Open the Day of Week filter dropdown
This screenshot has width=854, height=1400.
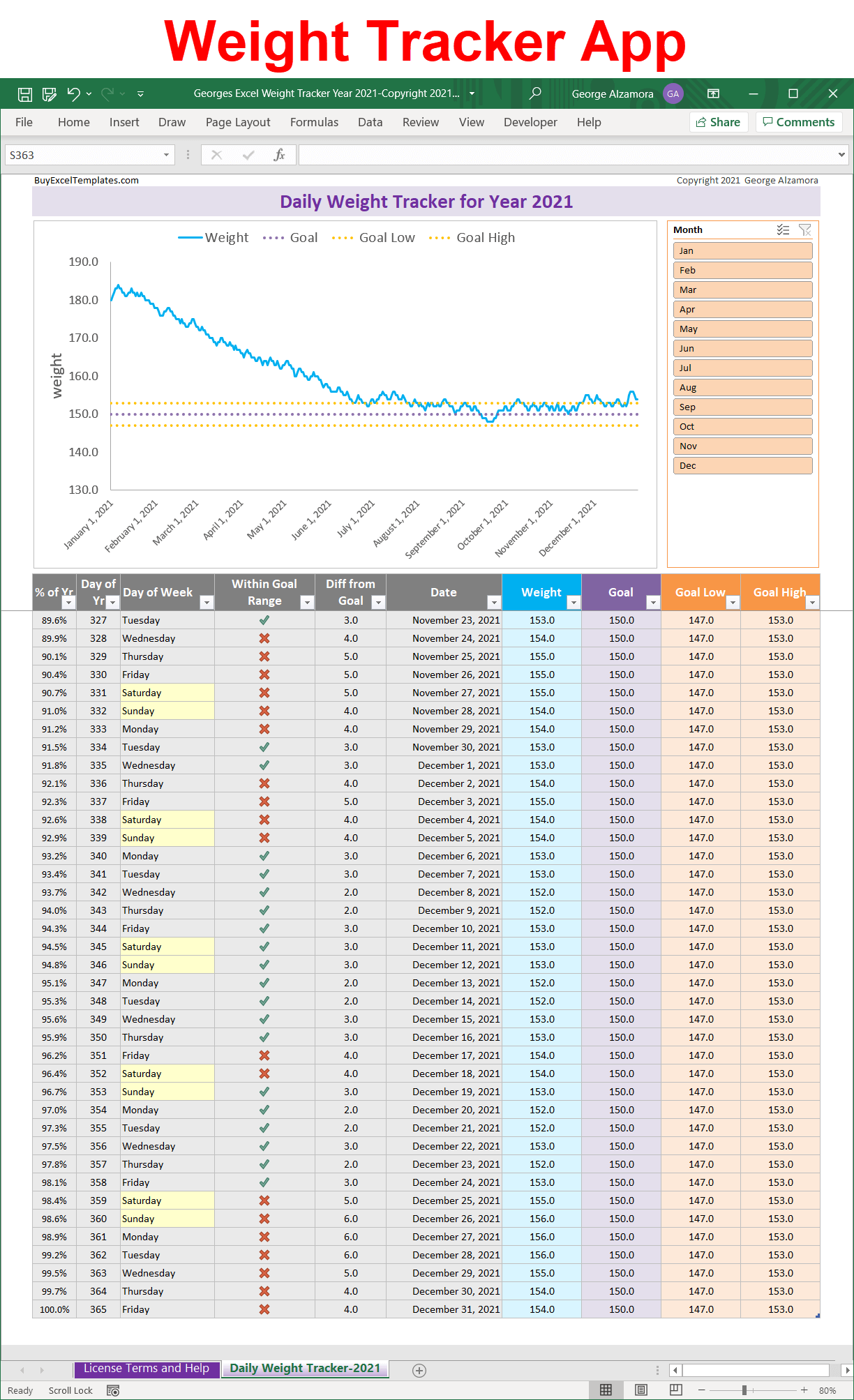coord(207,603)
